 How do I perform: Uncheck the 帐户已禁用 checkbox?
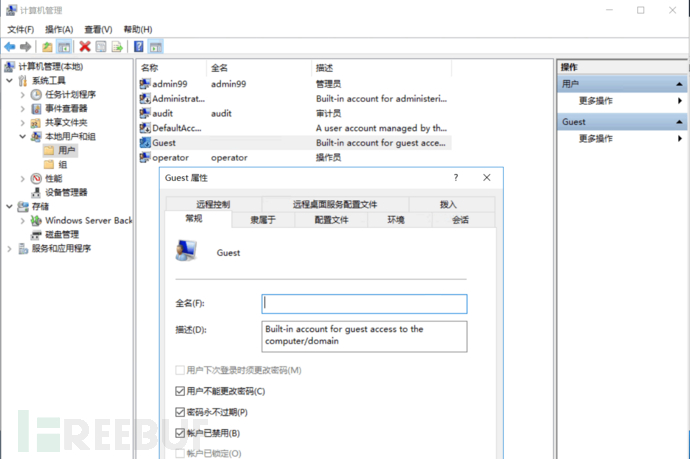coord(180,433)
